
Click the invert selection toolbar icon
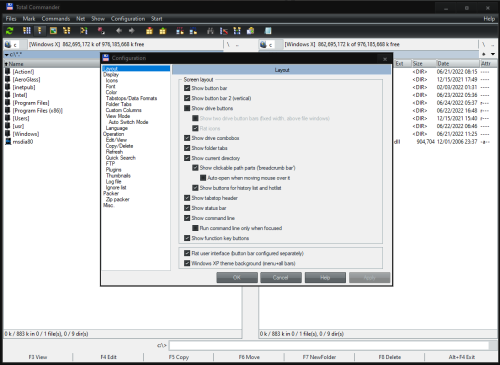pos(84,31)
